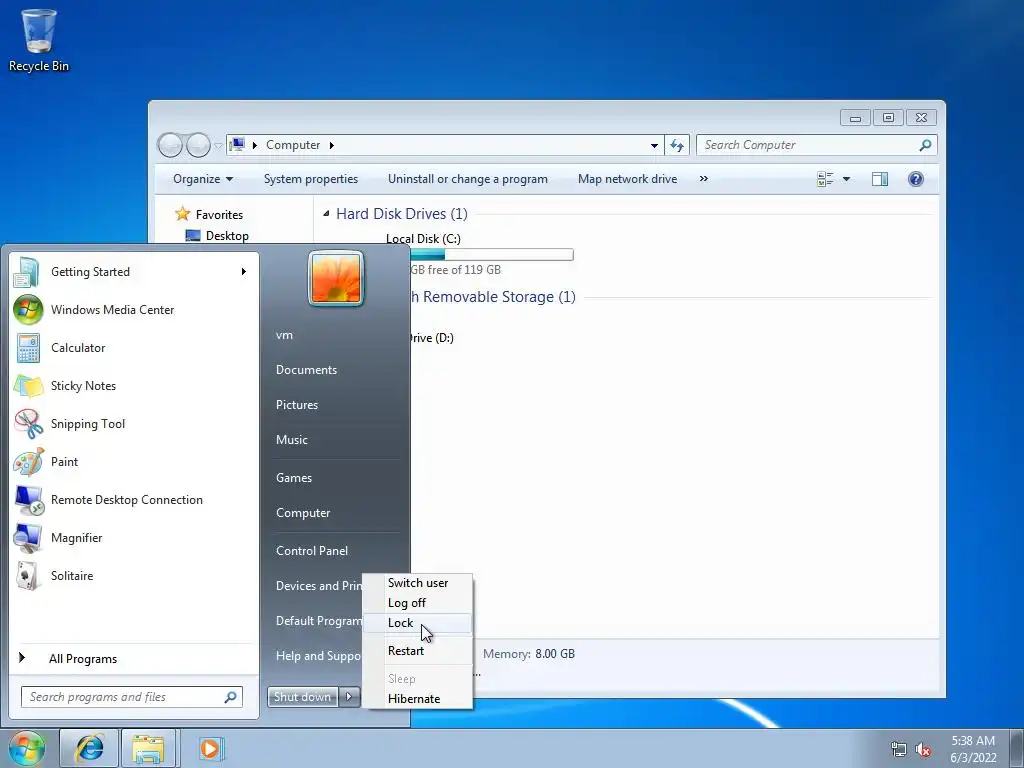Viewport: 1024px width, 768px height.
Task: Open vm user folder link
Action: point(284,335)
